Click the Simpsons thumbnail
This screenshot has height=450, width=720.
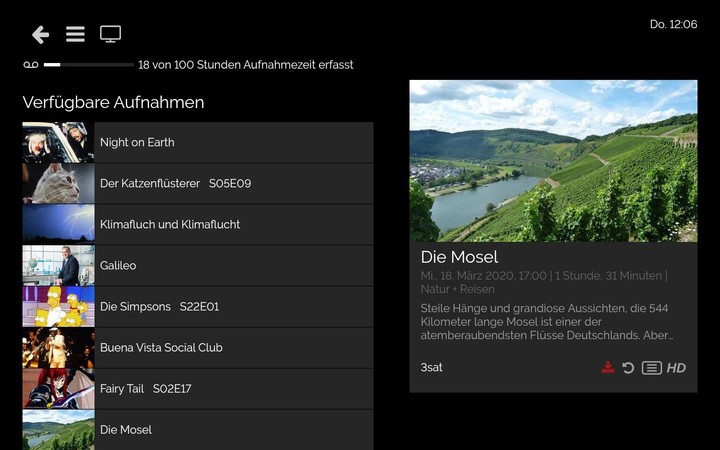coord(58,306)
